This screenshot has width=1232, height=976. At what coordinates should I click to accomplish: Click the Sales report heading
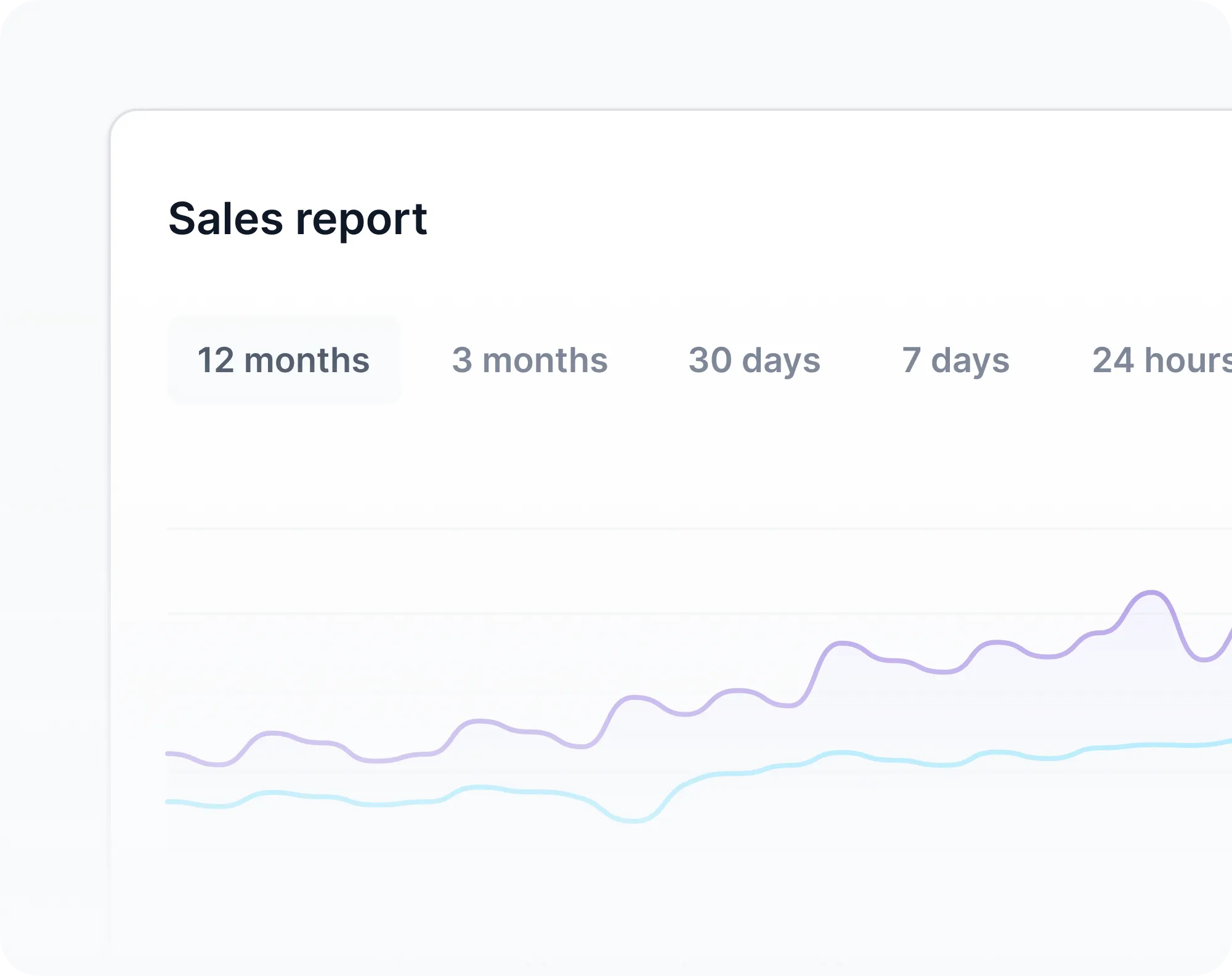click(x=298, y=220)
